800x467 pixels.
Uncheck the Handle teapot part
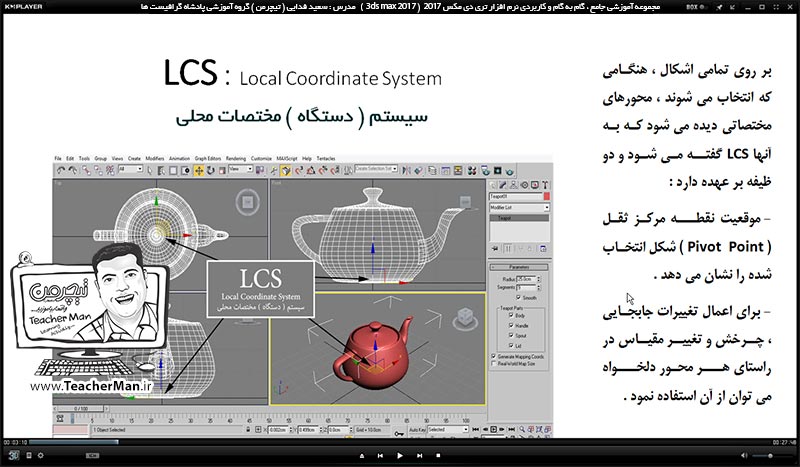511,326
